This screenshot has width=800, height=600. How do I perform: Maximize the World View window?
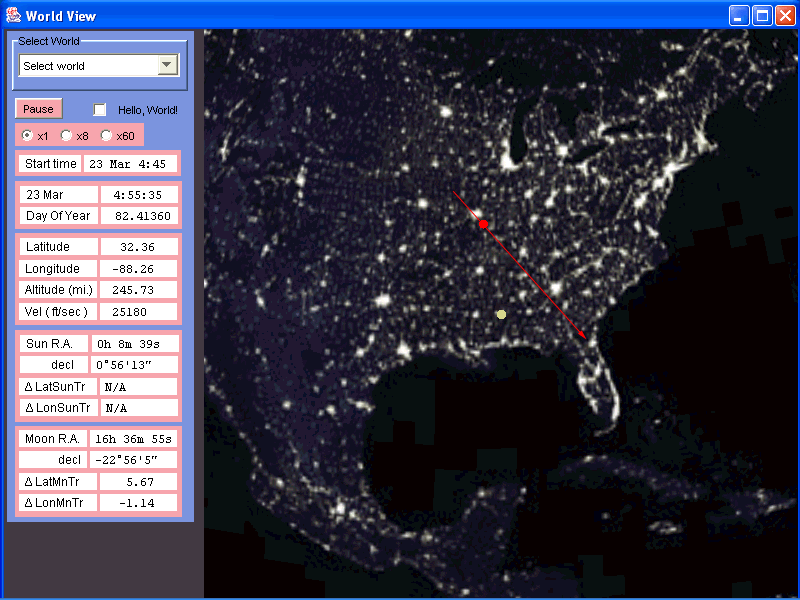[761, 15]
